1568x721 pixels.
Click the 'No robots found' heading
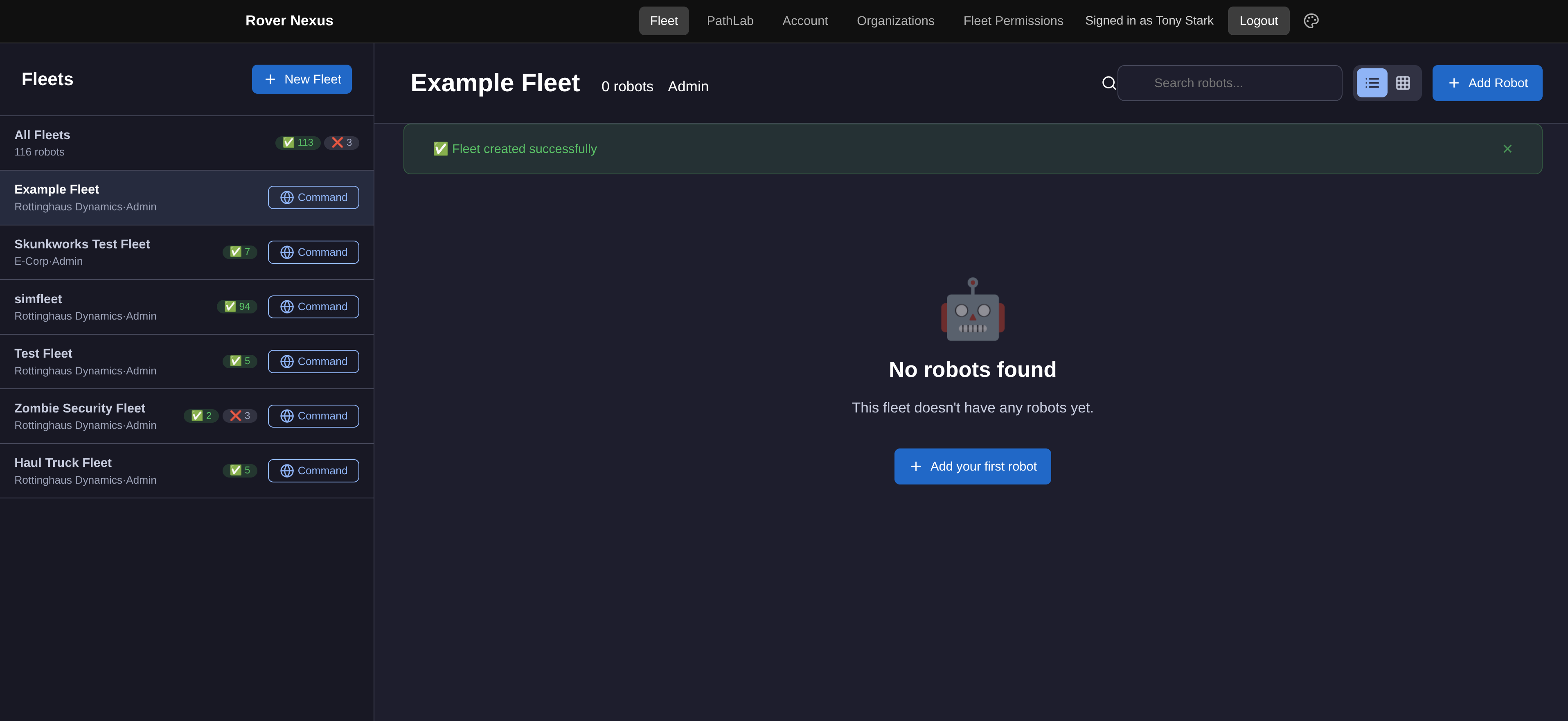coord(972,370)
